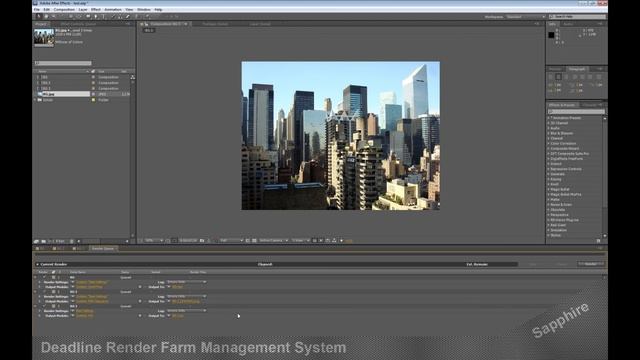Screen dimensions: 640x360
Task: Select the highlighted JPEG footage item in Project
Action: (63, 94)
